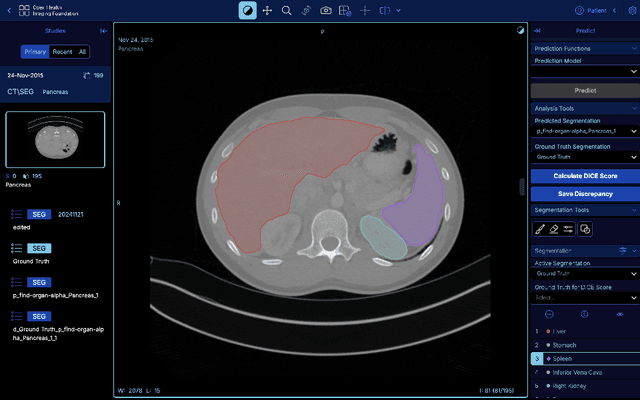Open the Patient info icon
Image resolution: width=640 pixels, height=400 pixels.
click(579, 11)
